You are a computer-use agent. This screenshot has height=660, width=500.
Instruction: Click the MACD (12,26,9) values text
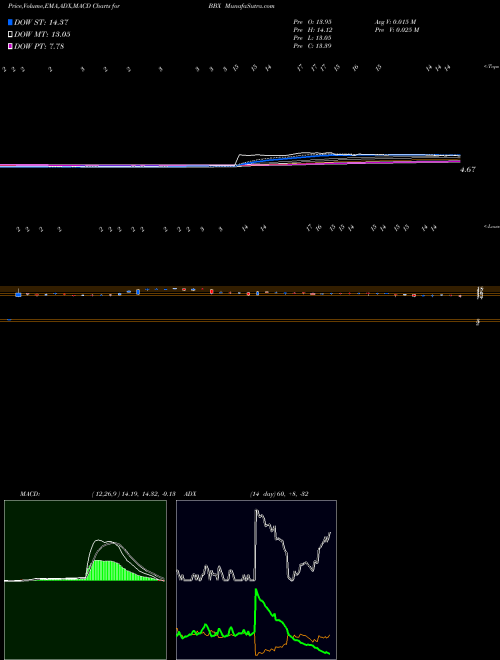point(133,494)
